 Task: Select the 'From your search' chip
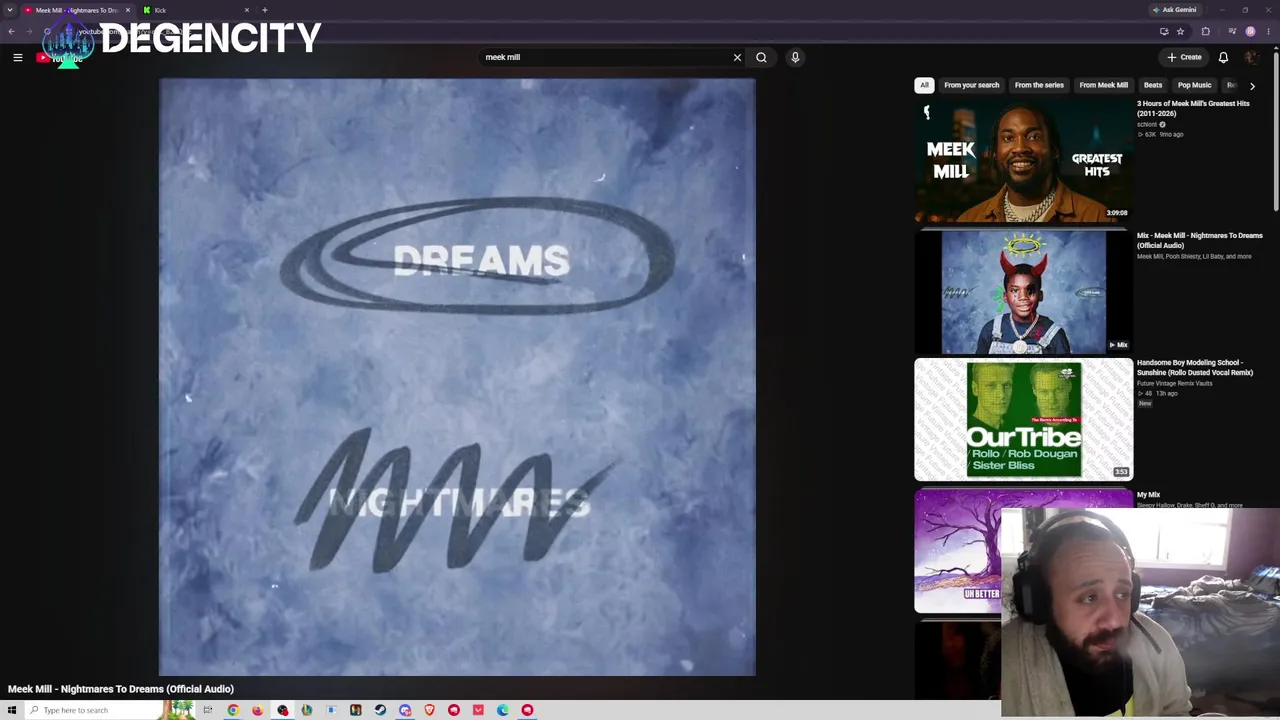[971, 85]
